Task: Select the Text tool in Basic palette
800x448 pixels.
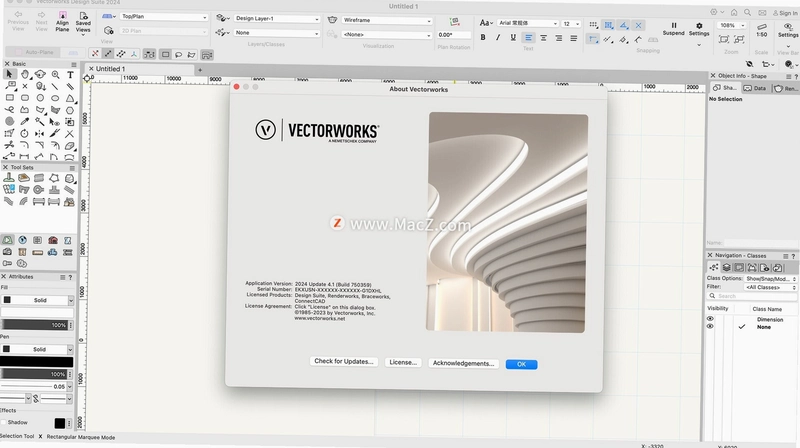Action: [70, 74]
